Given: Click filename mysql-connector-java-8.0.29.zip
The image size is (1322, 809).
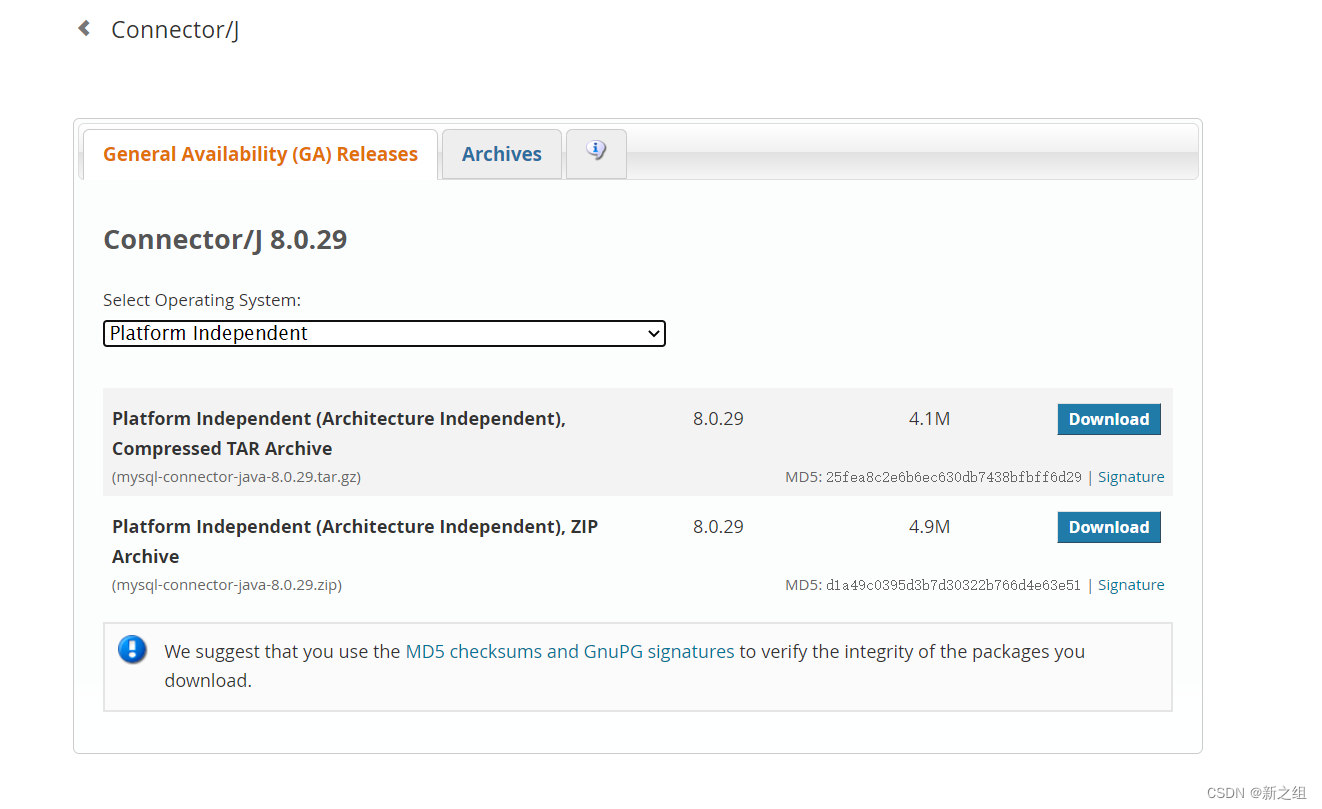Looking at the screenshot, I should coord(227,585).
